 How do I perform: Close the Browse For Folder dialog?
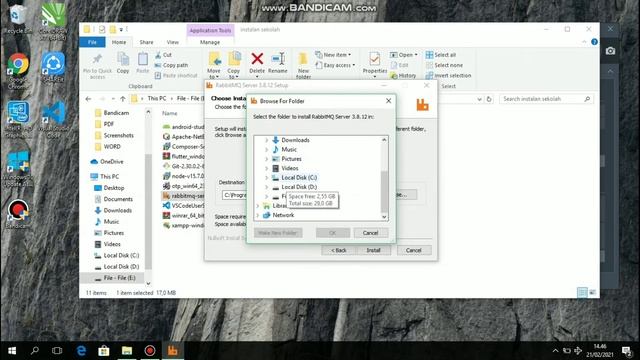(388, 101)
